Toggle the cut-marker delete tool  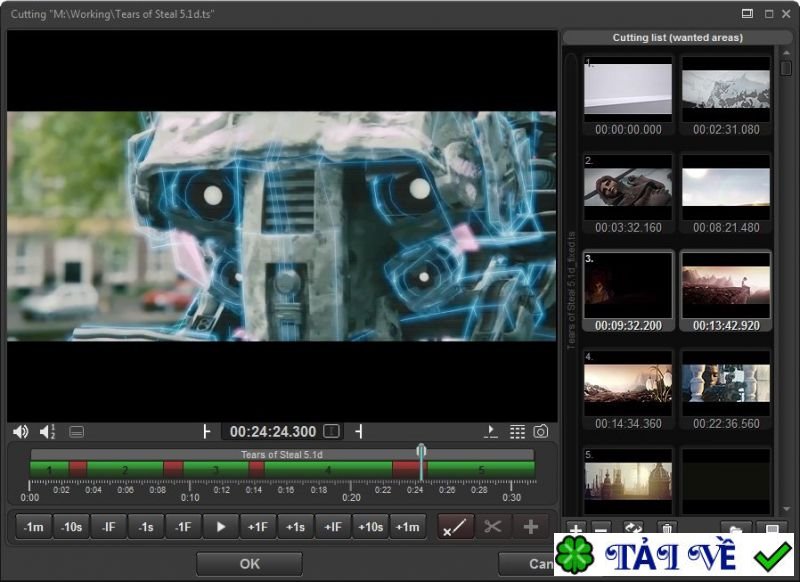point(456,527)
